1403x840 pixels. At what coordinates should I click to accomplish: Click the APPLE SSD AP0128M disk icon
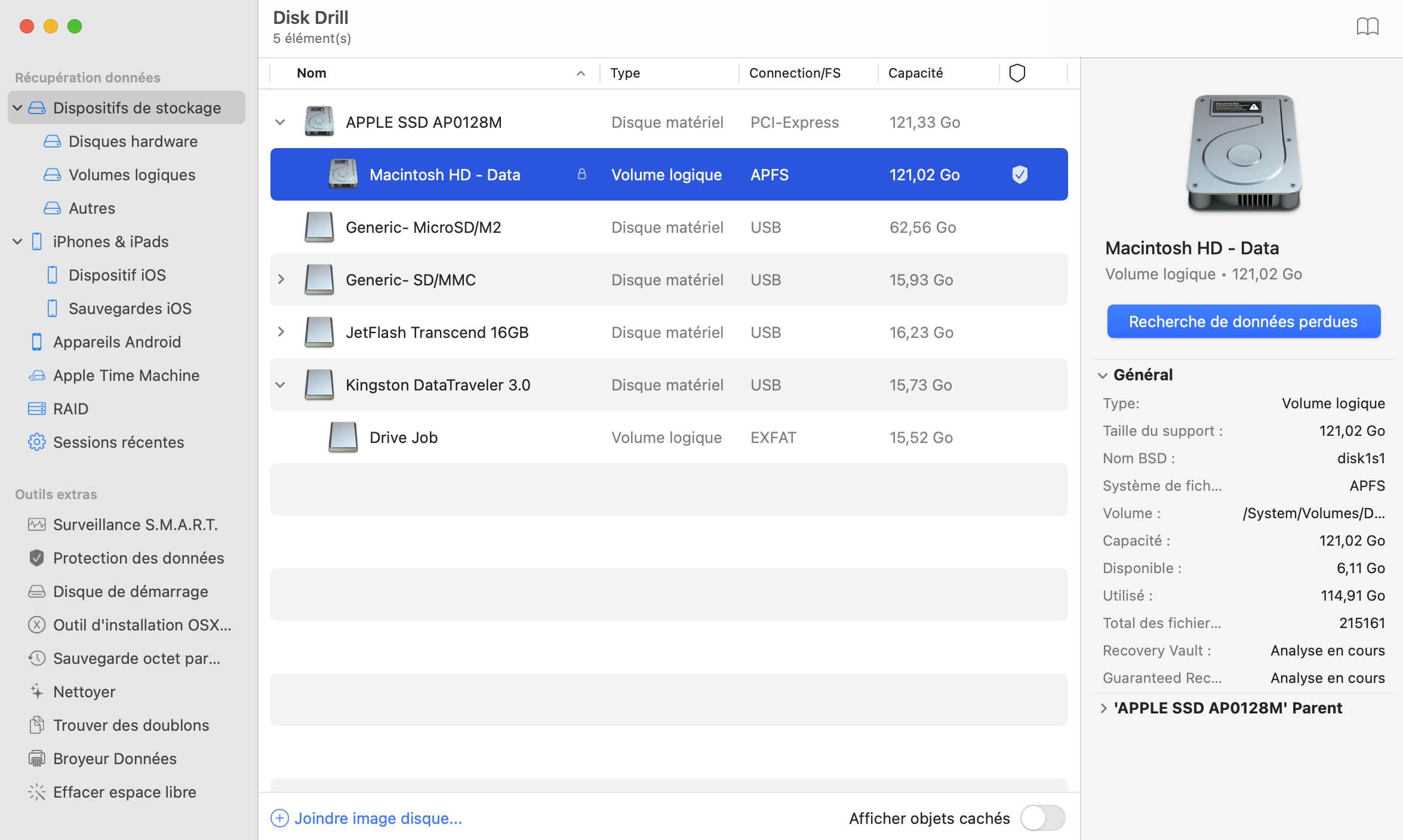click(319, 122)
